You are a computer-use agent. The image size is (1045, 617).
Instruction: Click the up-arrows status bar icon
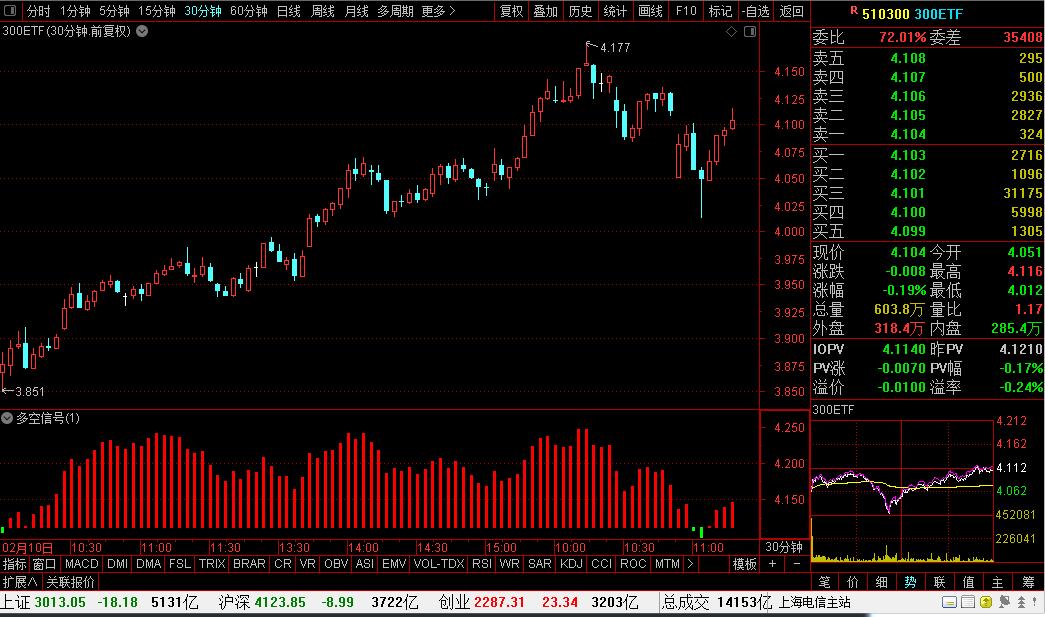coord(1021,602)
